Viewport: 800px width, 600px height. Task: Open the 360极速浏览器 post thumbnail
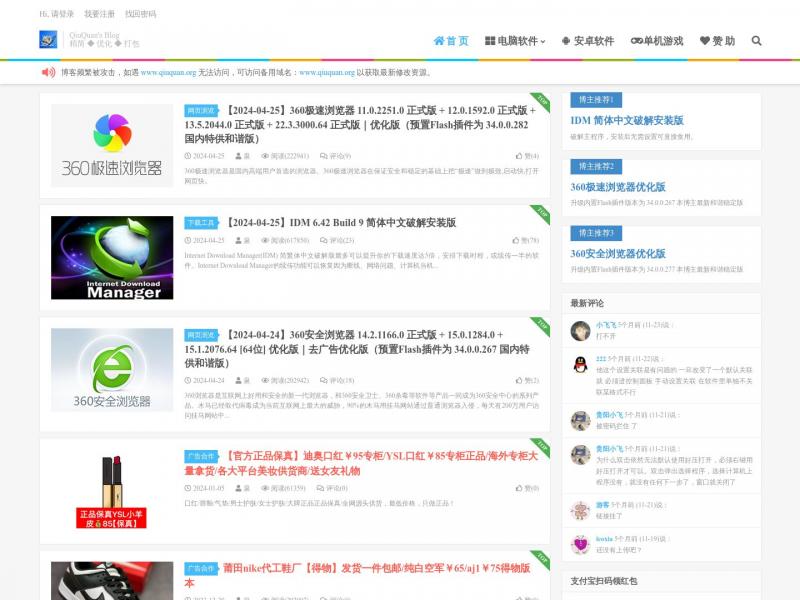point(112,145)
